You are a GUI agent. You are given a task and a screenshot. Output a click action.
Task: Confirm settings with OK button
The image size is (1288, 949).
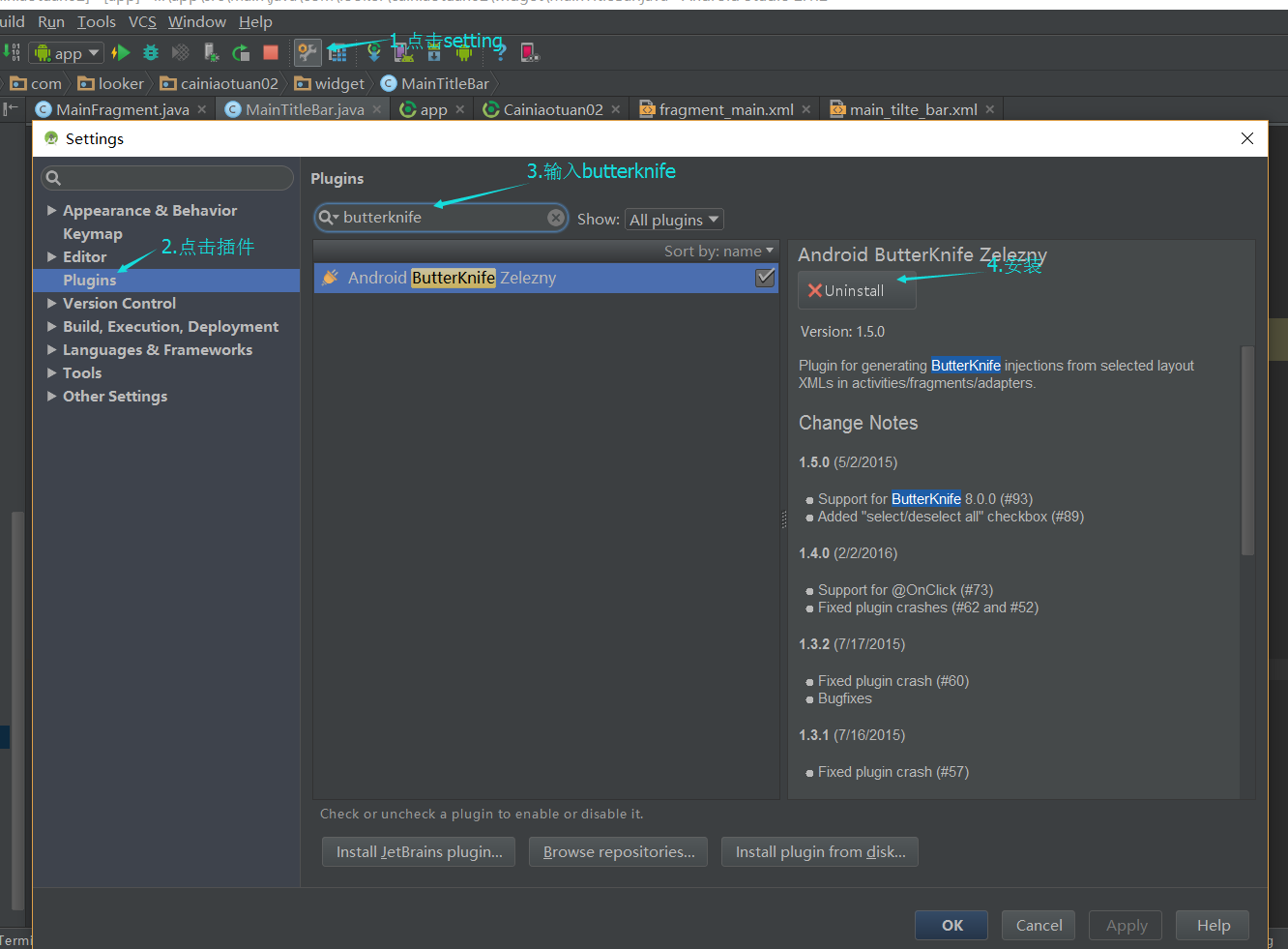(x=951, y=925)
